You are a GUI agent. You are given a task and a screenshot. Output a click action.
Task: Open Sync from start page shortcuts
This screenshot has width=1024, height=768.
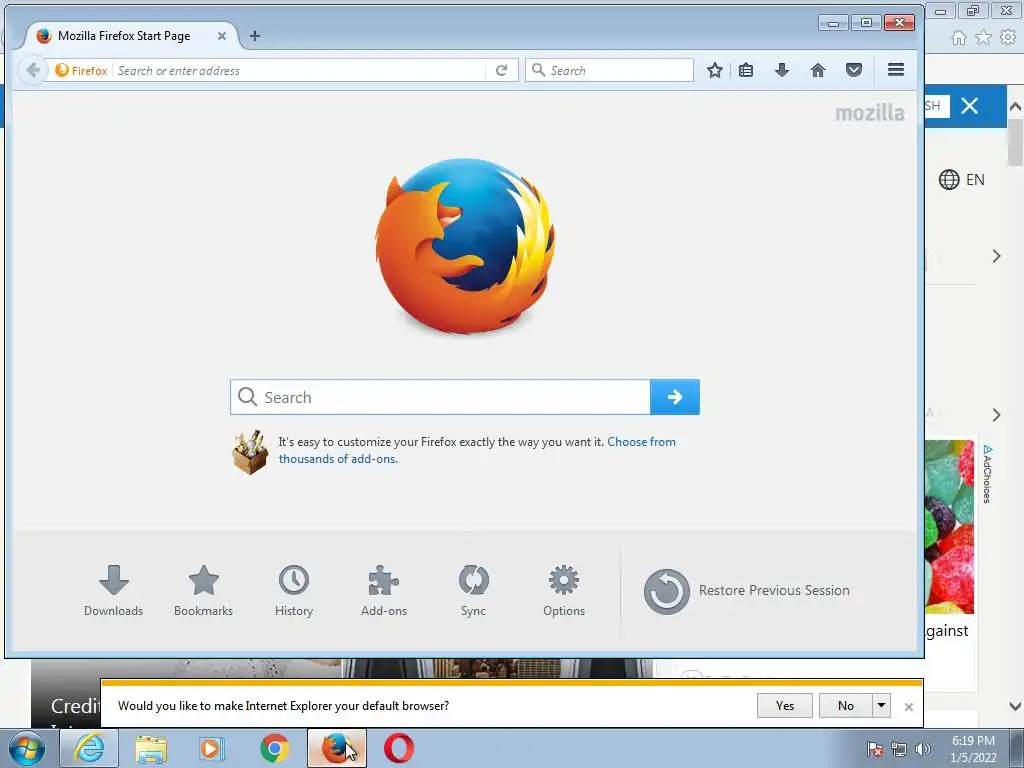pyautogui.click(x=473, y=590)
